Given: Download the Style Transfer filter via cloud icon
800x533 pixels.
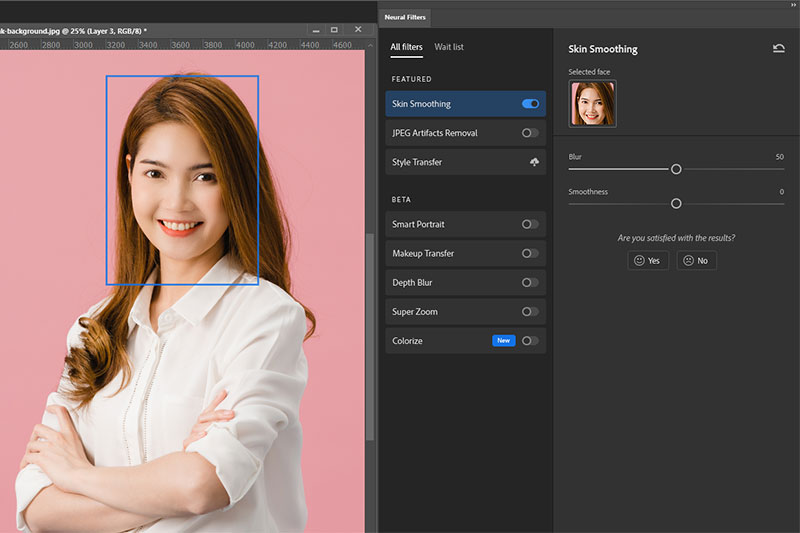Looking at the screenshot, I should point(534,162).
